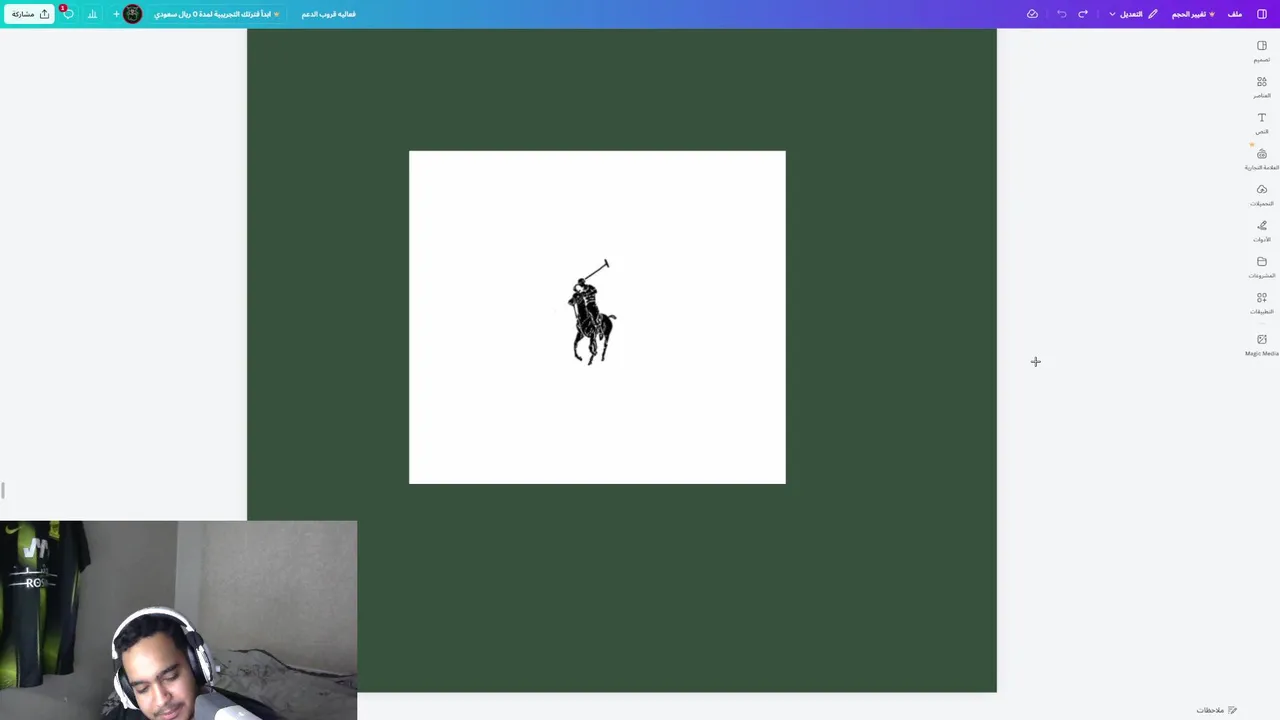Click the Share (مشاركة) button
The height and width of the screenshot is (720, 1280).
pos(30,14)
